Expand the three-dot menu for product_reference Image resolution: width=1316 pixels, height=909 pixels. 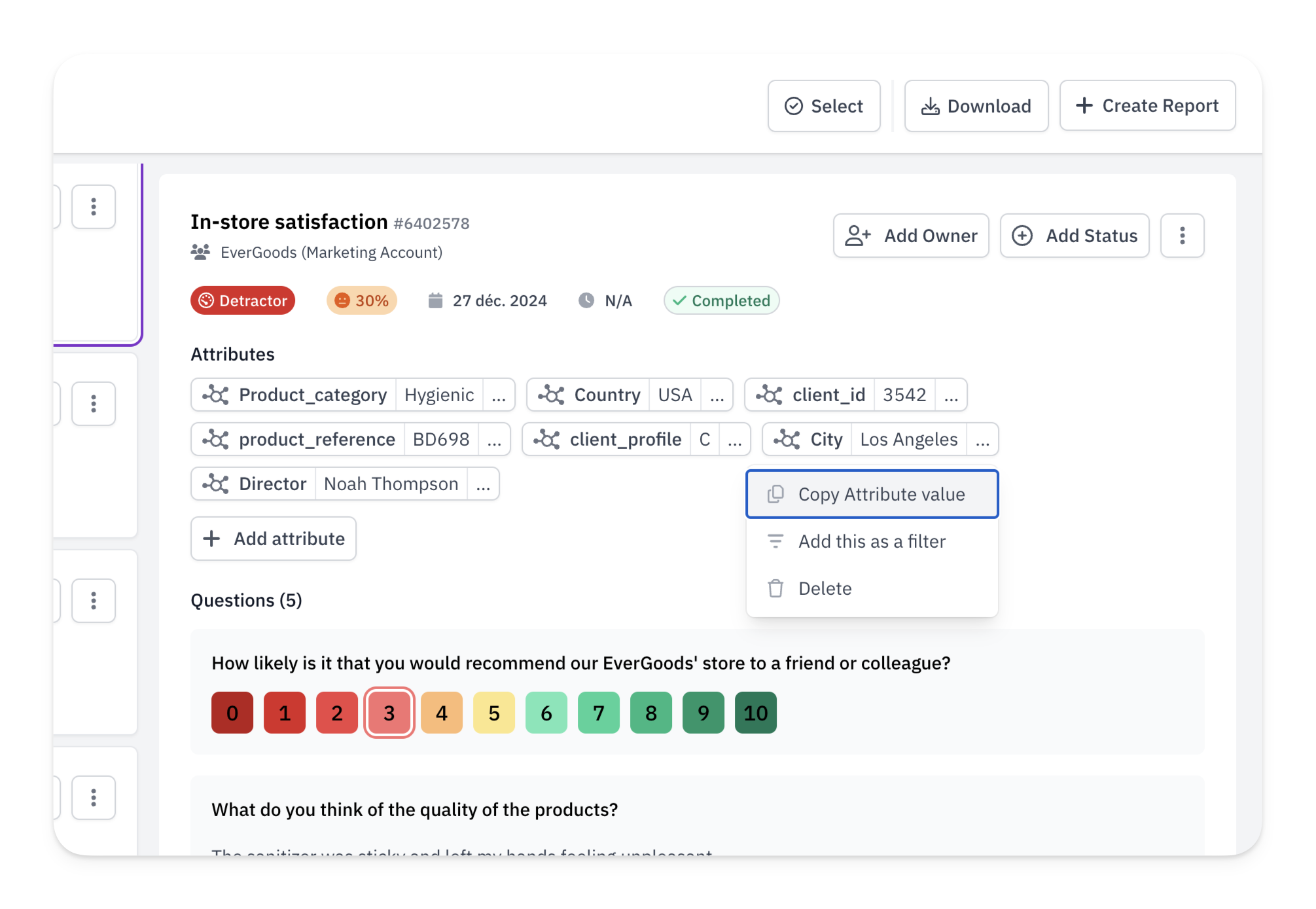pos(467,439)
